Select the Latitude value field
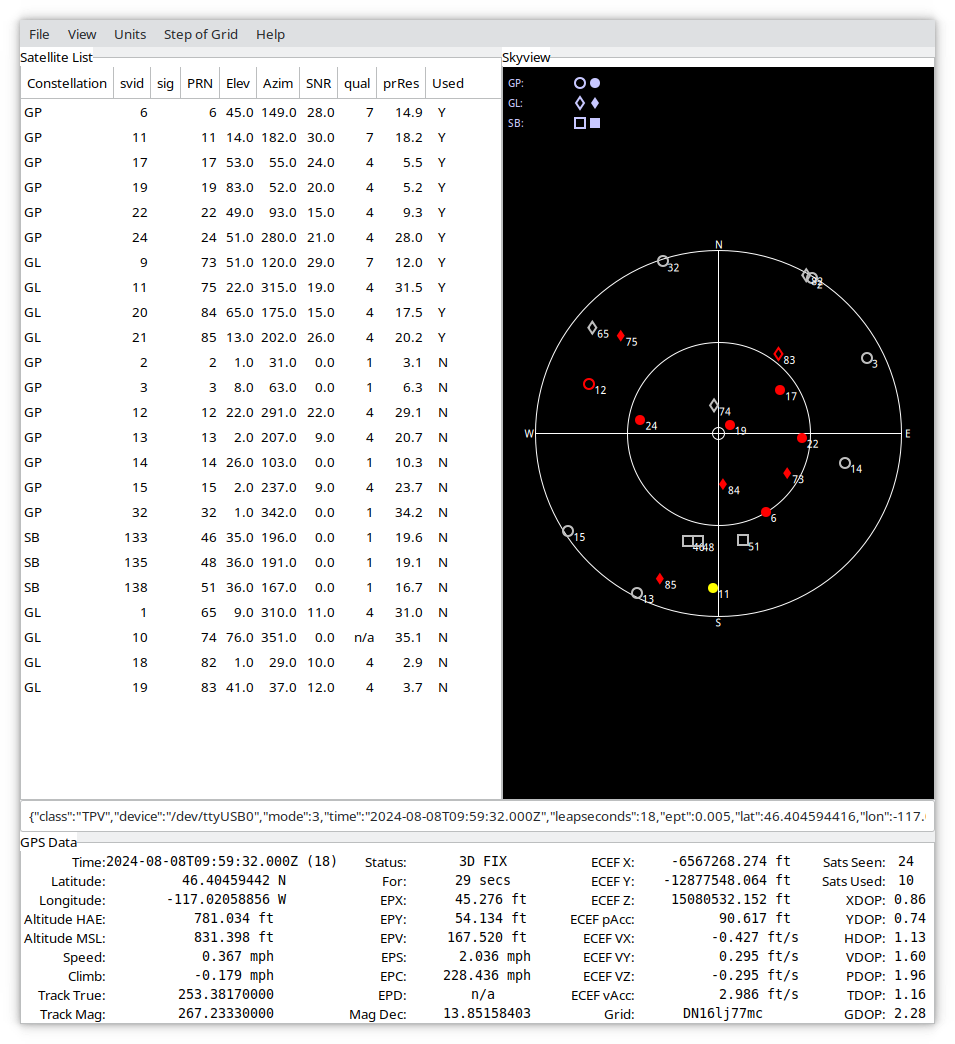Image resolution: width=955 pixels, height=1044 pixels. tap(233, 881)
